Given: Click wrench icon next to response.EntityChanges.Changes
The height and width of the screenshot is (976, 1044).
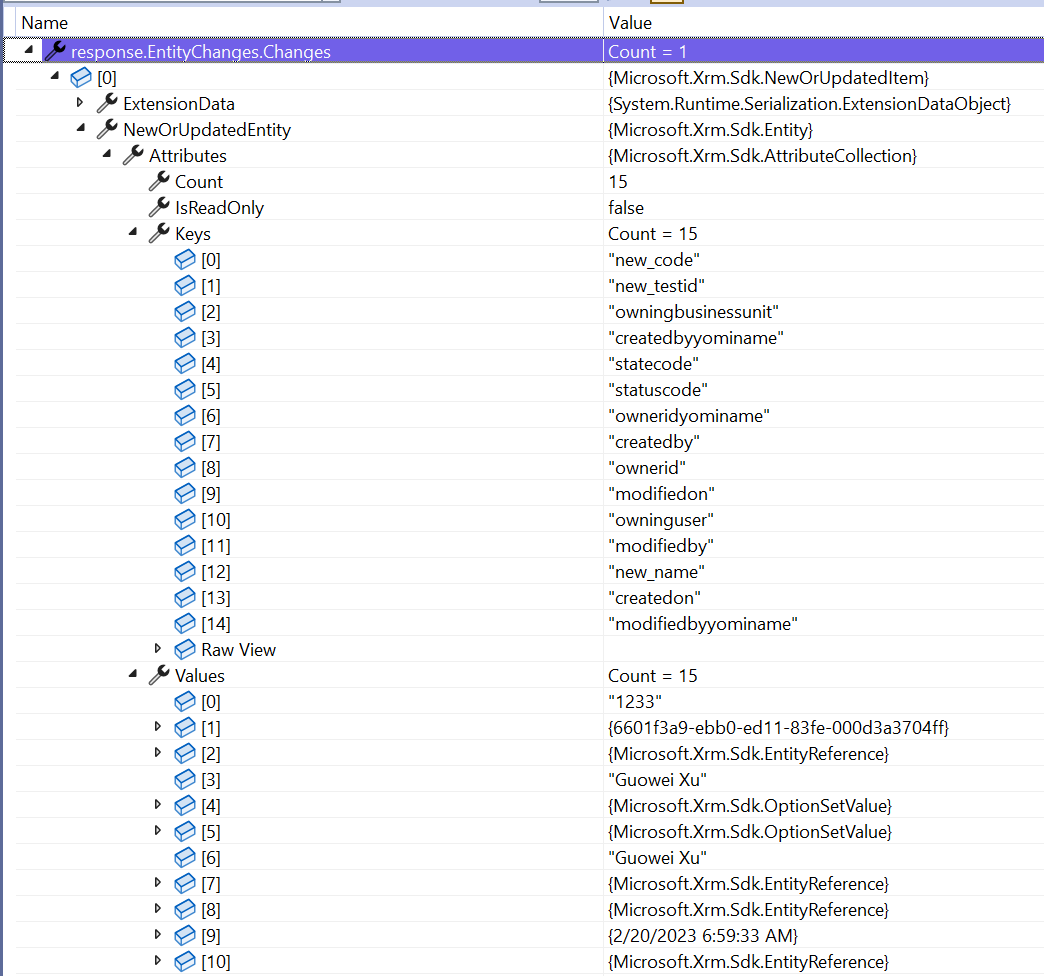Looking at the screenshot, I should click(x=55, y=51).
